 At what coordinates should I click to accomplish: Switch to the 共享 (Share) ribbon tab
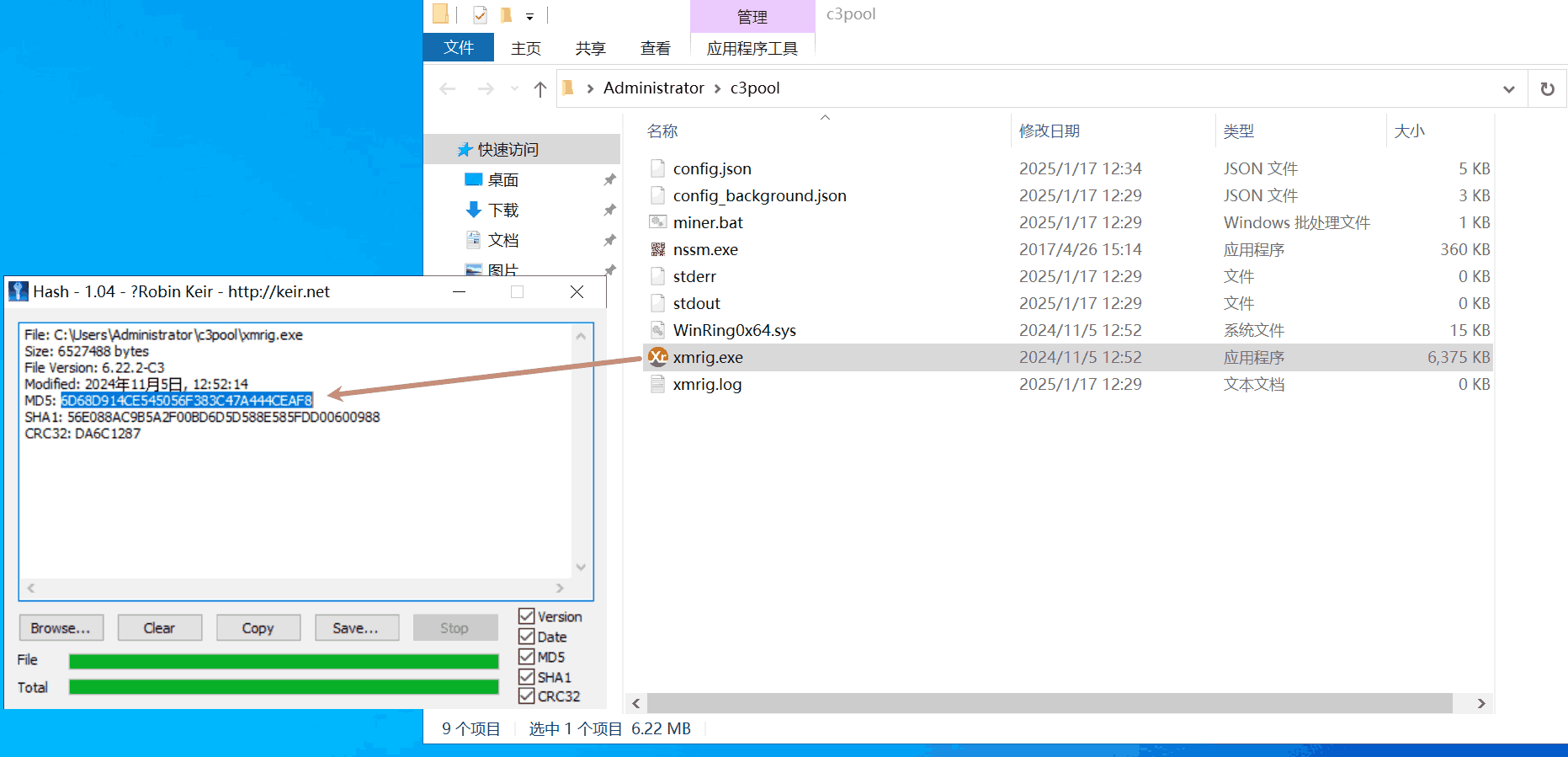[590, 48]
